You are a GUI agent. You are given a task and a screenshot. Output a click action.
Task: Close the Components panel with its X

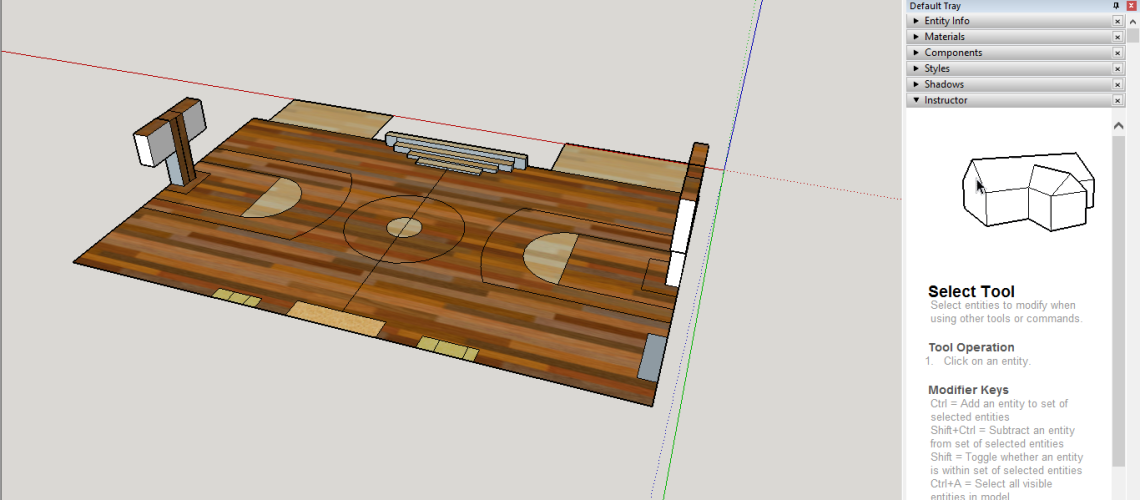click(x=1118, y=53)
